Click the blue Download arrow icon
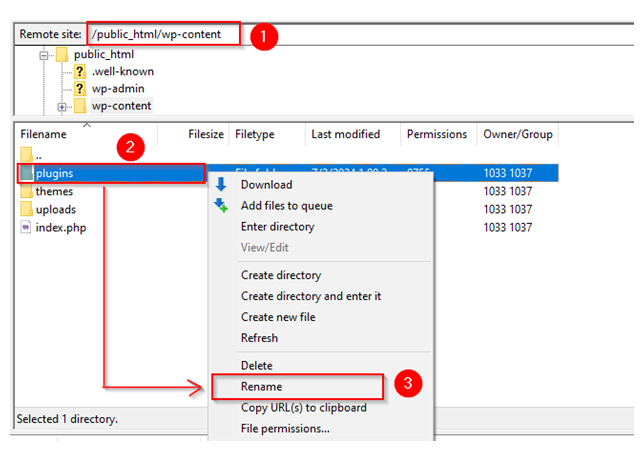644x461 pixels. [x=221, y=184]
